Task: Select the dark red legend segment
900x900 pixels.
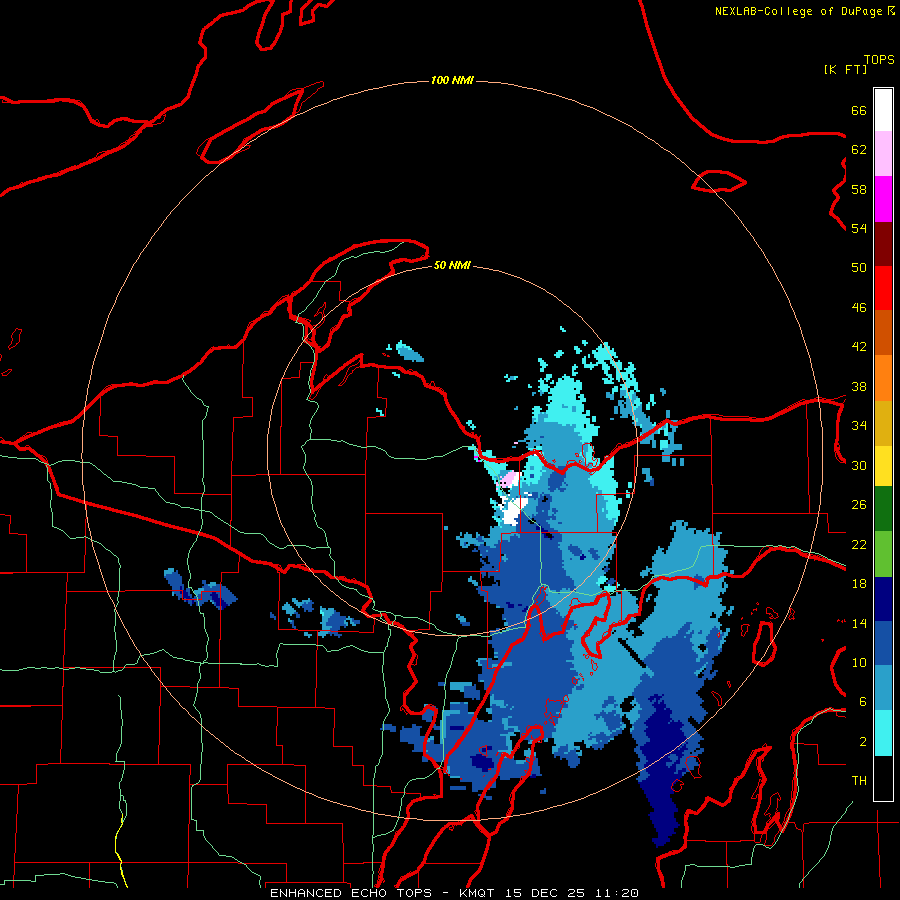Action: (x=883, y=244)
